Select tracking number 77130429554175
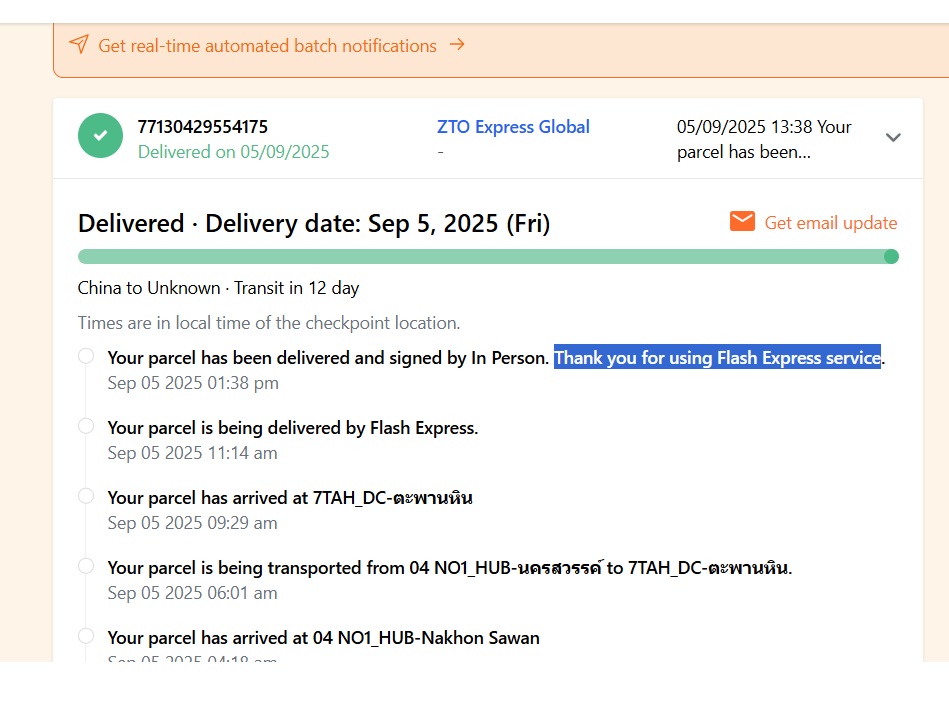Image resolution: width=949 pixels, height=718 pixels. pyautogui.click(x=202, y=127)
